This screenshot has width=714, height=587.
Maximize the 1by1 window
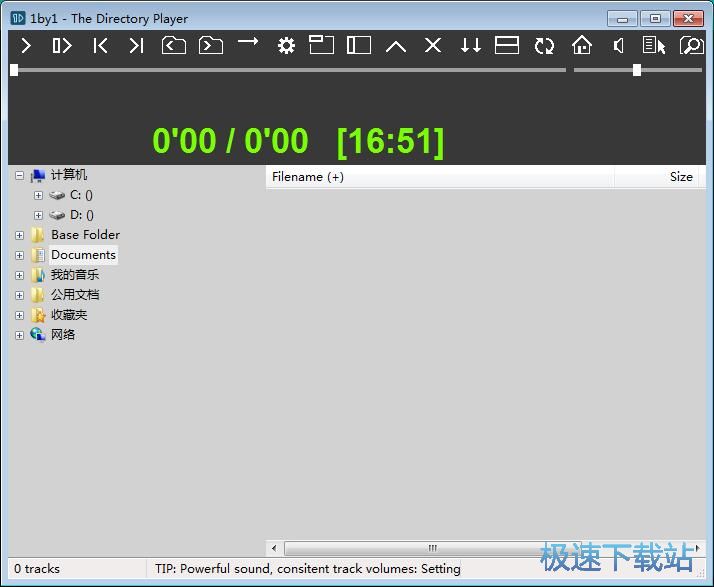[655, 19]
